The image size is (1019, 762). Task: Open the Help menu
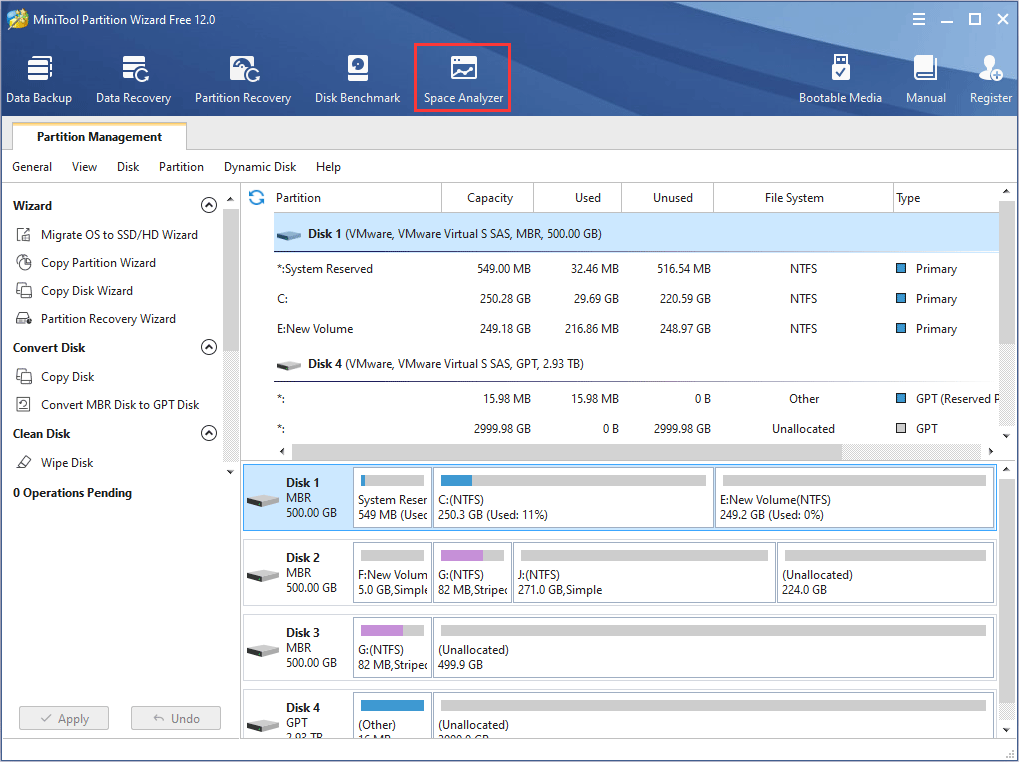(328, 167)
